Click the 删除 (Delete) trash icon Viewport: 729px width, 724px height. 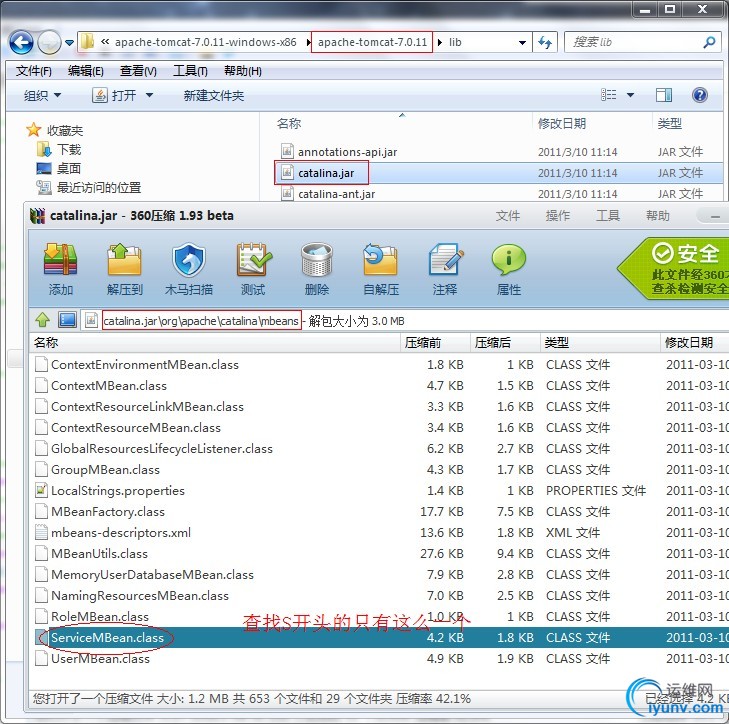pyautogui.click(x=317, y=260)
